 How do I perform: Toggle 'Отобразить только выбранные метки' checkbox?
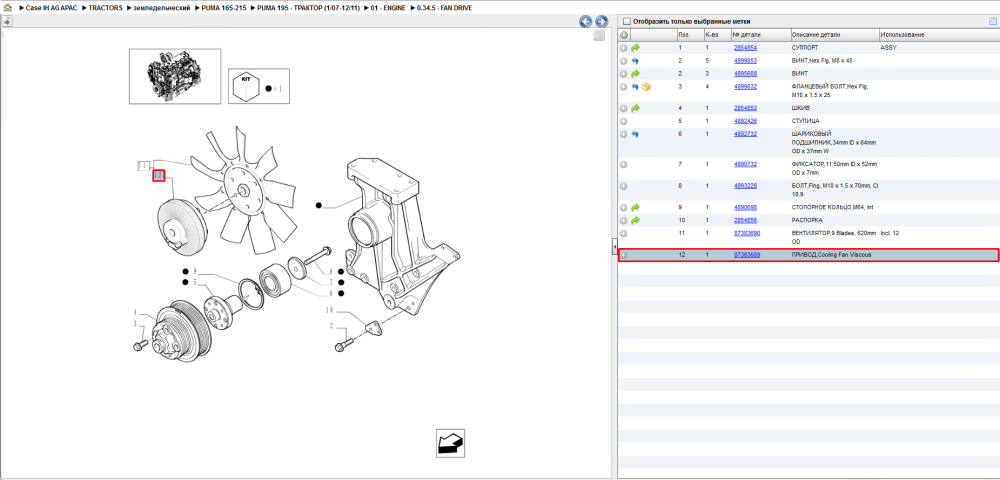pos(626,21)
